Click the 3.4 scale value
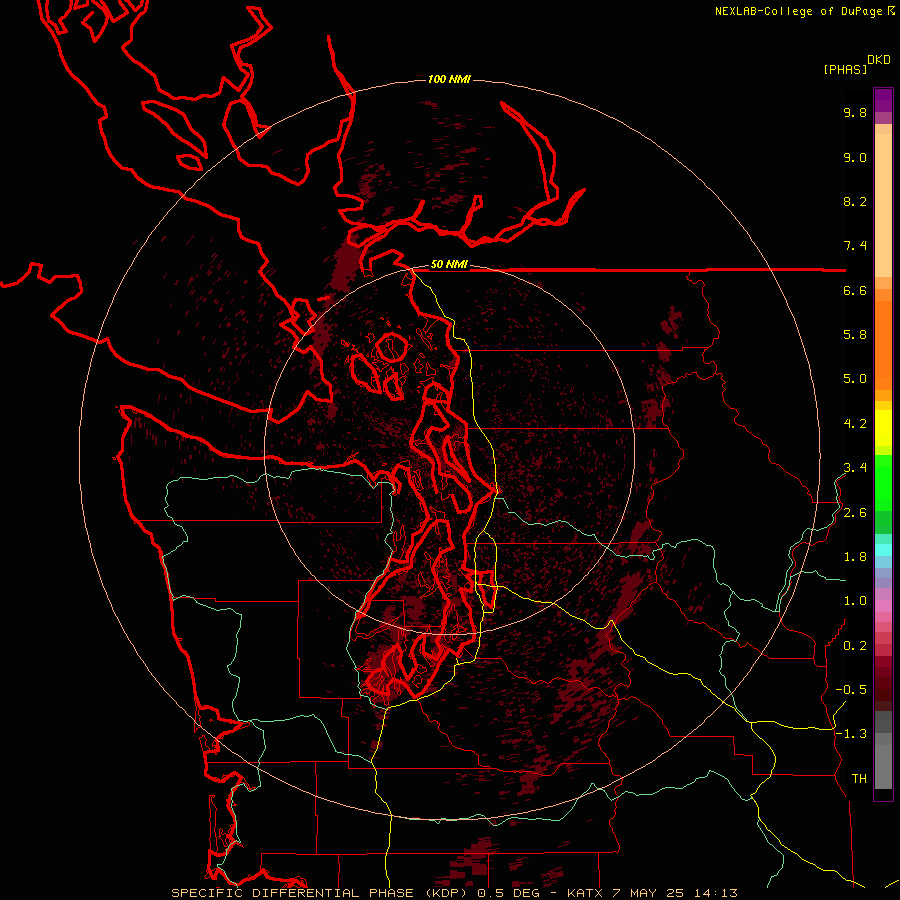The width and height of the screenshot is (900, 900). tap(855, 468)
